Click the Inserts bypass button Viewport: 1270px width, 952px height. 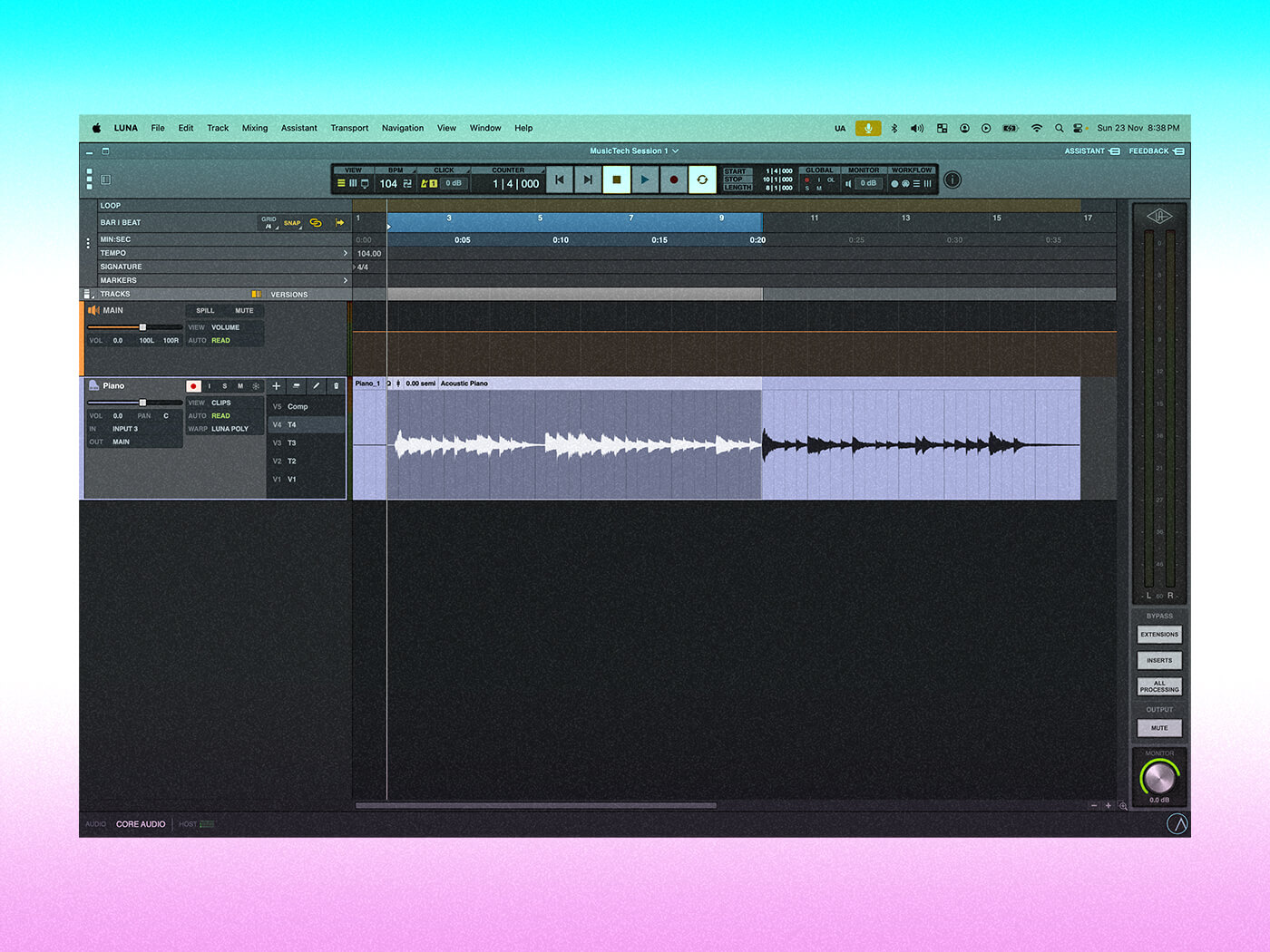1159,661
